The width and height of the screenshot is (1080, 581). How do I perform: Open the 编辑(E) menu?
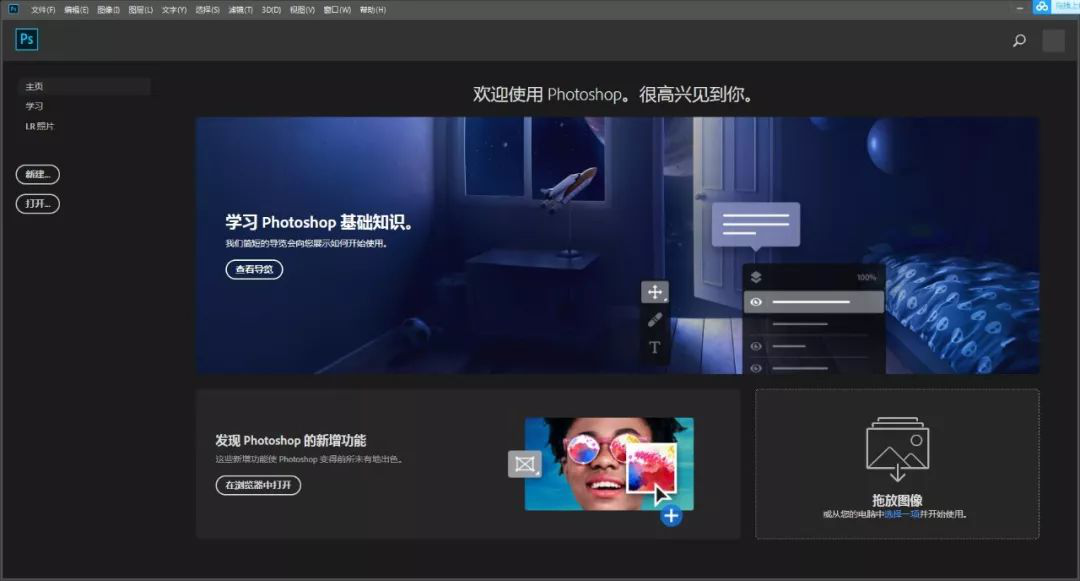[76, 10]
